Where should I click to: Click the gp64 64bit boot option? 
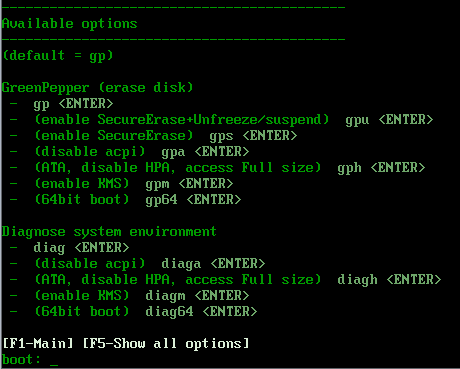click(x=138, y=200)
